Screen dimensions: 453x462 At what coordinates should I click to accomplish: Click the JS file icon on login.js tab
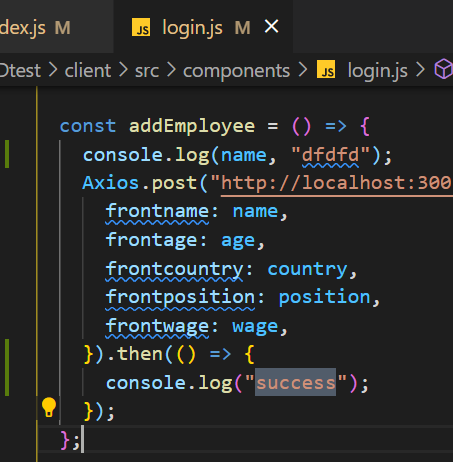[x=141, y=27]
